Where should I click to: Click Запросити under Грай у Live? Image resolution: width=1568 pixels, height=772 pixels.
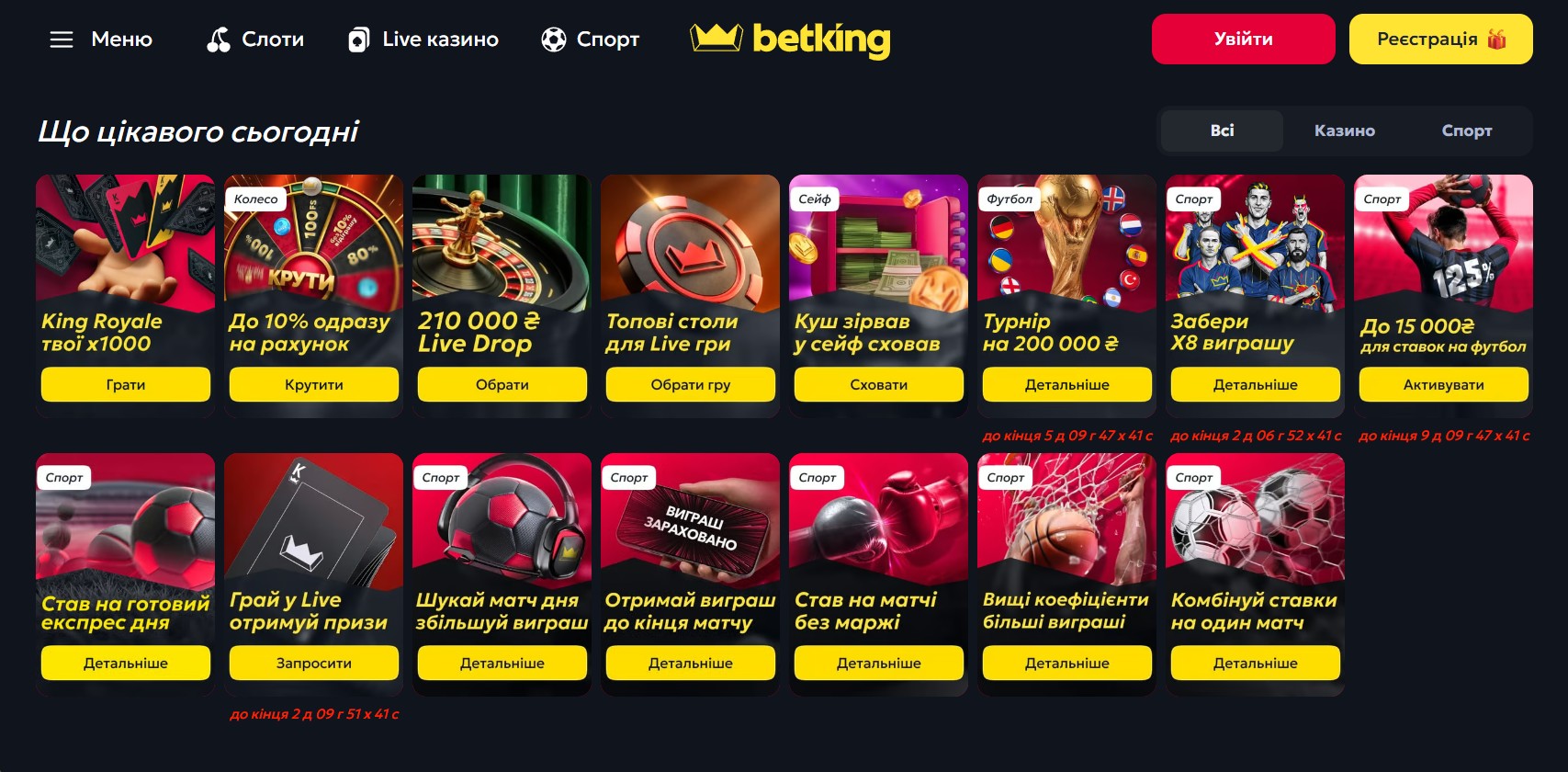point(314,663)
